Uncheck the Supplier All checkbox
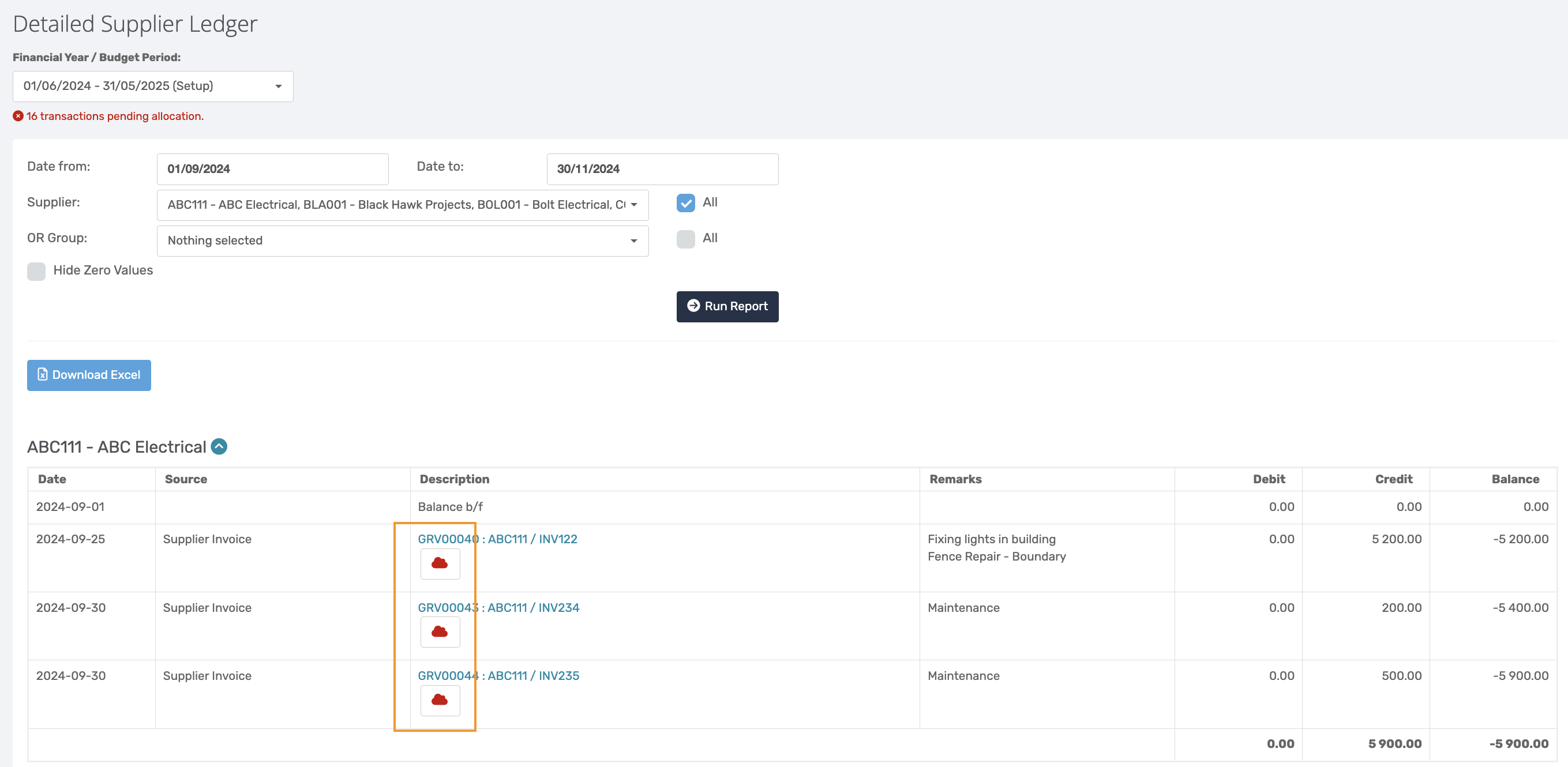The height and width of the screenshot is (767, 1568). pyautogui.click(x=685, y=202)
